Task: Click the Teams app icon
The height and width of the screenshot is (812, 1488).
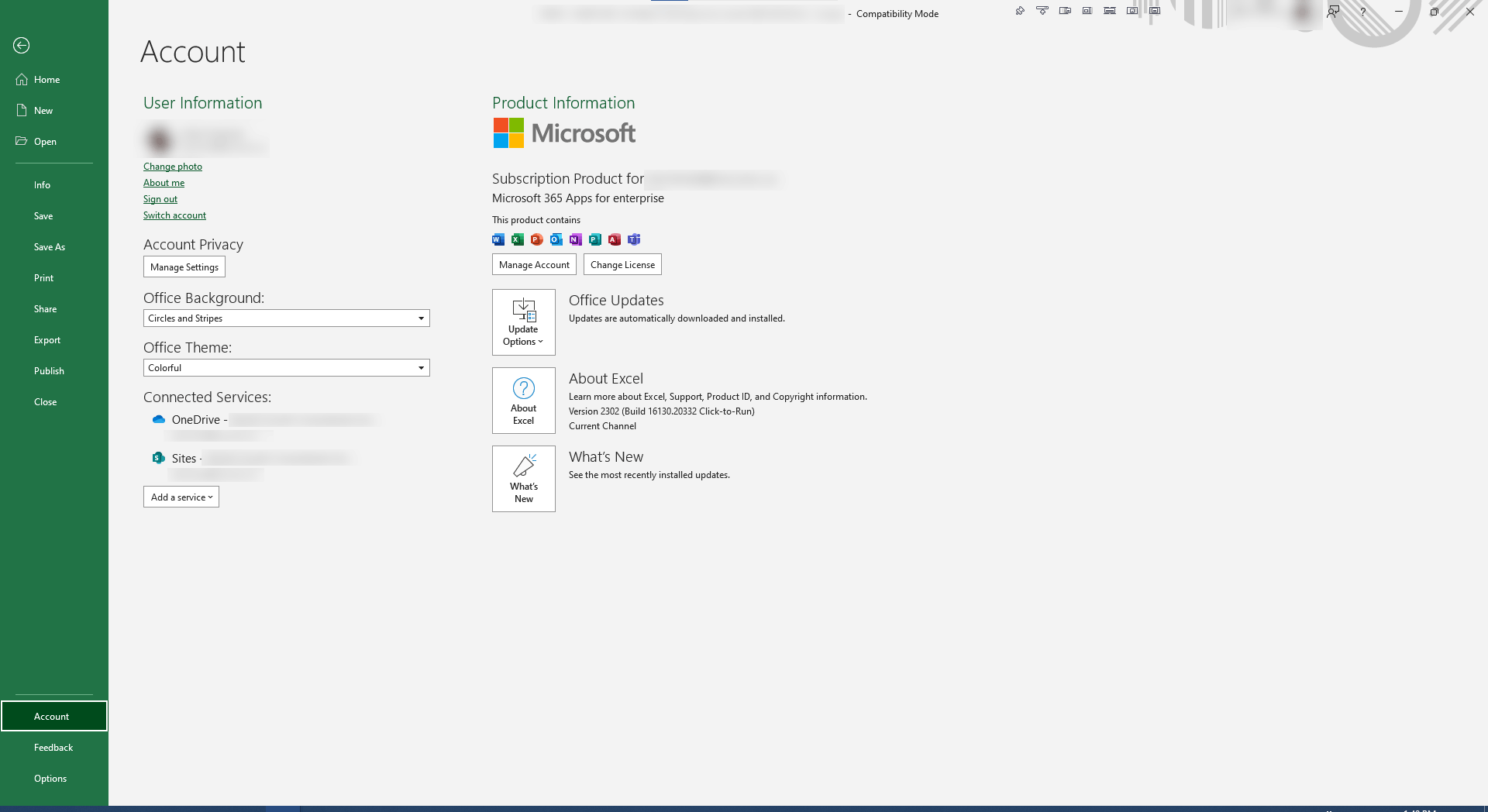Action: (x=634, y=239)
